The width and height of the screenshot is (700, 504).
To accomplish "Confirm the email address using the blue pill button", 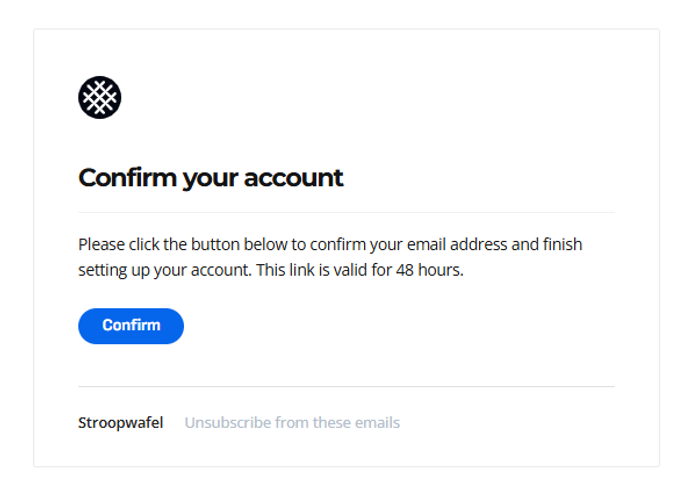I will coord(131,326).
